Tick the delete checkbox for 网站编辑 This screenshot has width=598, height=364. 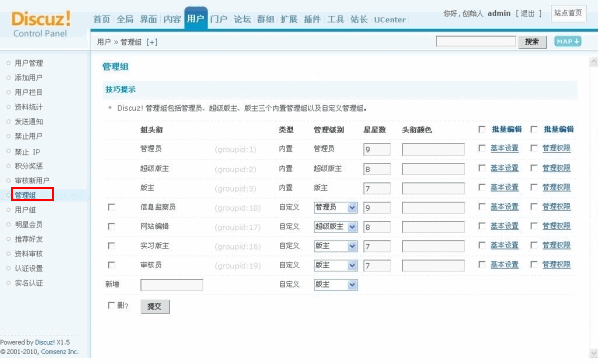[x=111, y=226]
